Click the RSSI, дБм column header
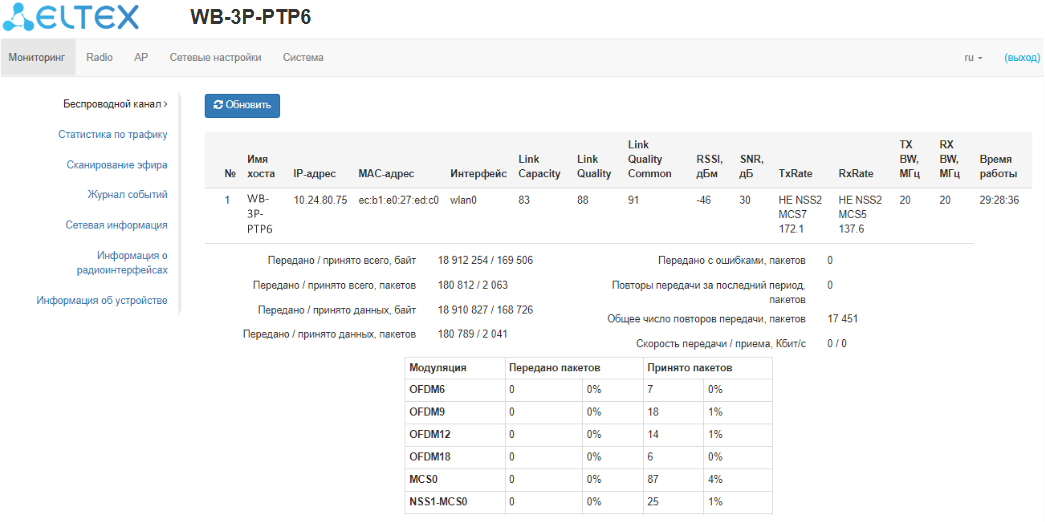This screenshot has width=1045, height=522. tap(710, 166)
